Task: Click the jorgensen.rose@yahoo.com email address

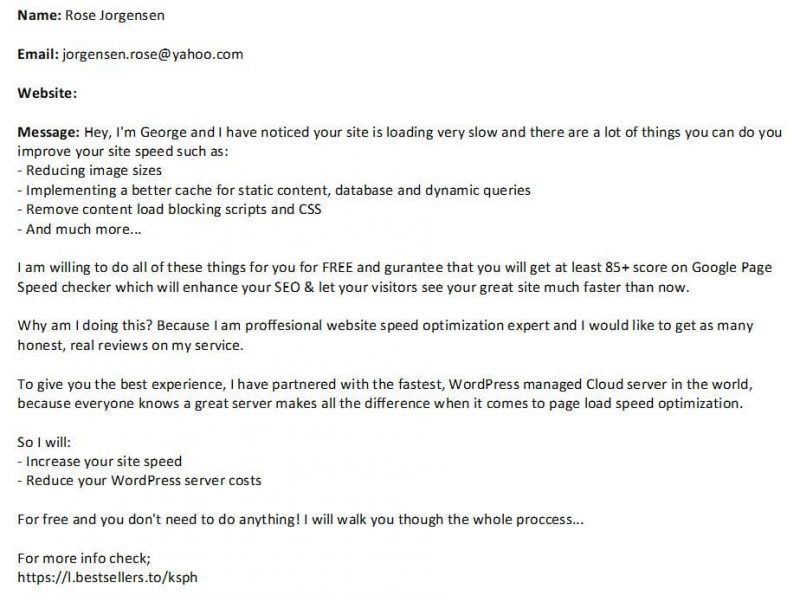Action: [153, 54]
